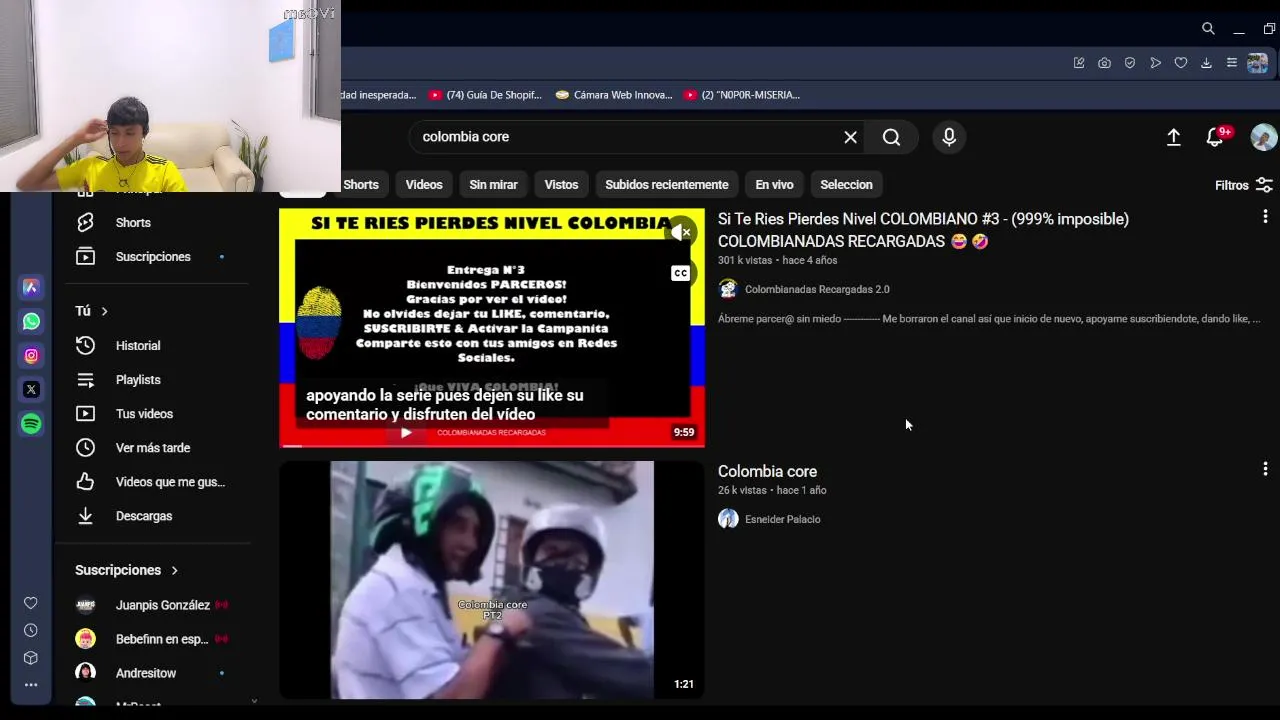The width and height of the screenshot is (1280, 720).
Task: Start voice search with microphone
Action: click(949, 137)
